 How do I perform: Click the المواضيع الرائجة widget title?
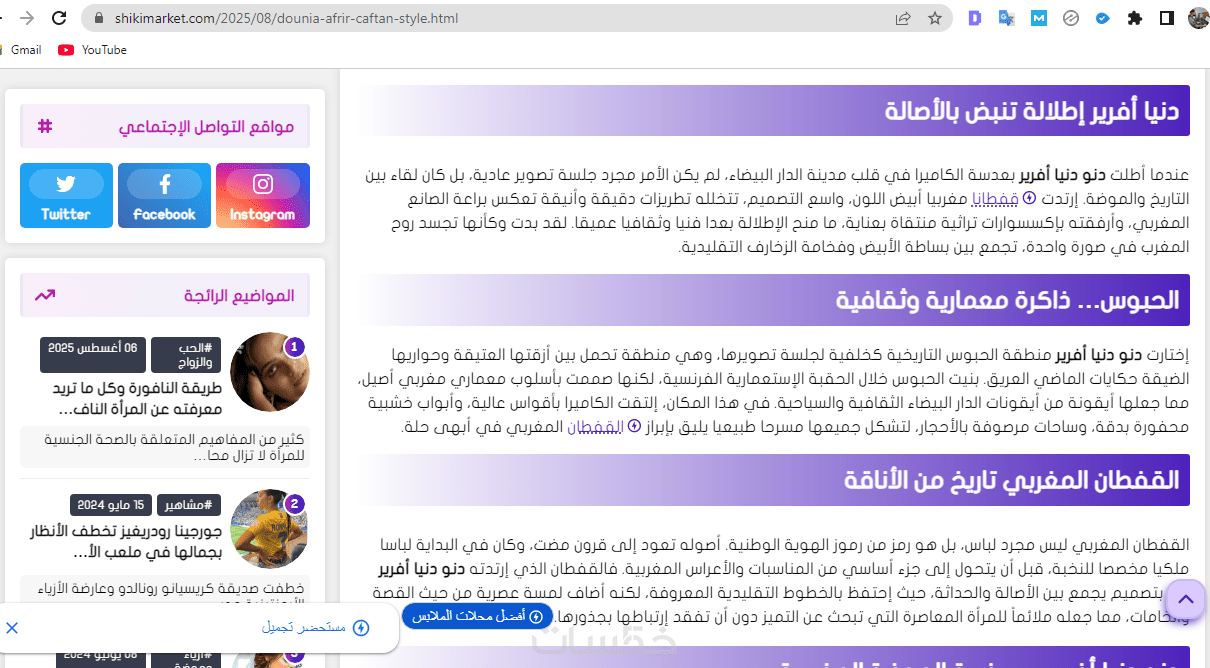[239, 296]
